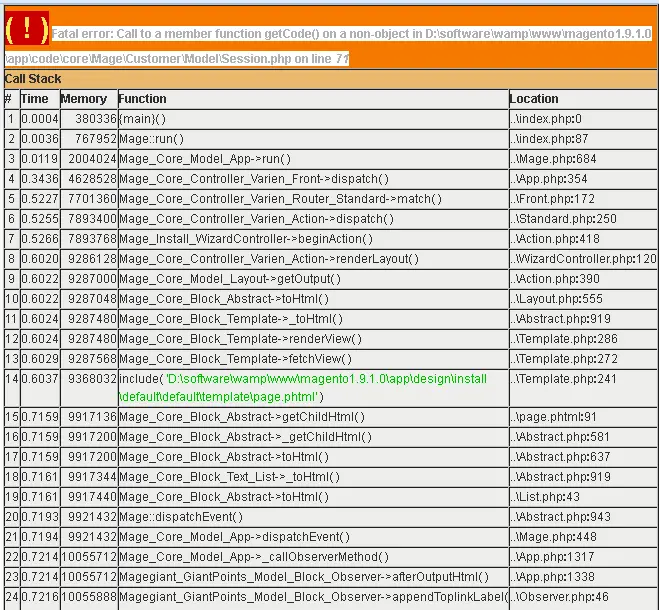This screenshot has width=659, height=610.
Task: Click time value '0.7216'
Action: [x=40, y=597]
